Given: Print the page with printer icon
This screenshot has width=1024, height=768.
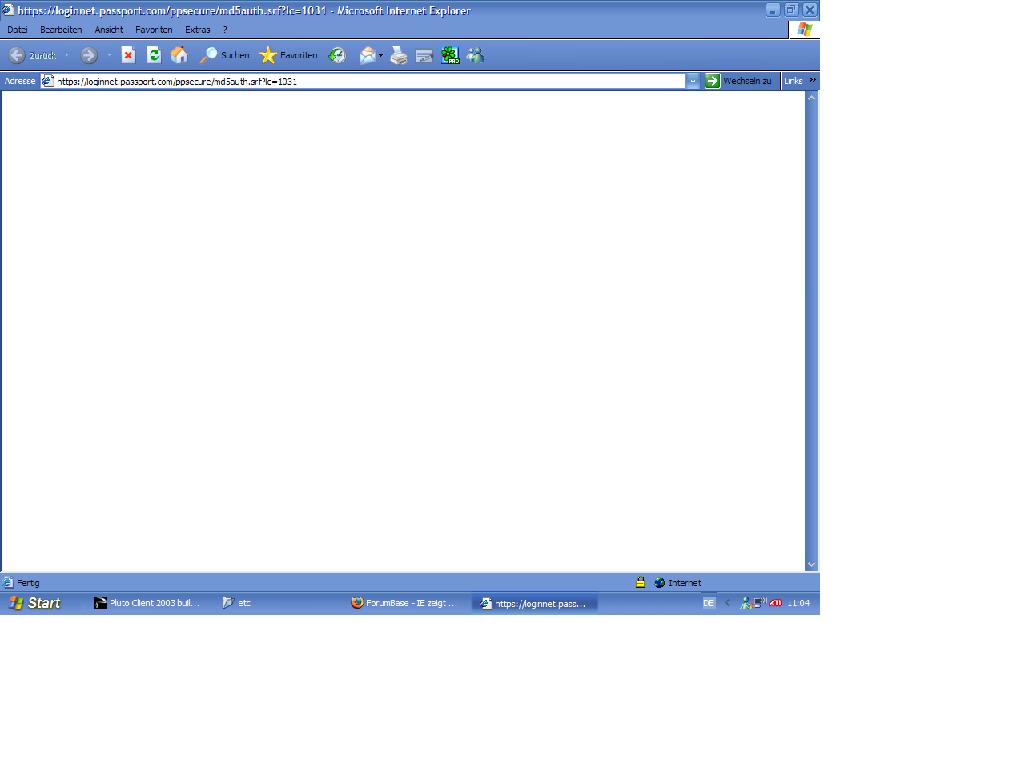Looking at the screenshot, I should pyautogui.click(x=398, y=56).
